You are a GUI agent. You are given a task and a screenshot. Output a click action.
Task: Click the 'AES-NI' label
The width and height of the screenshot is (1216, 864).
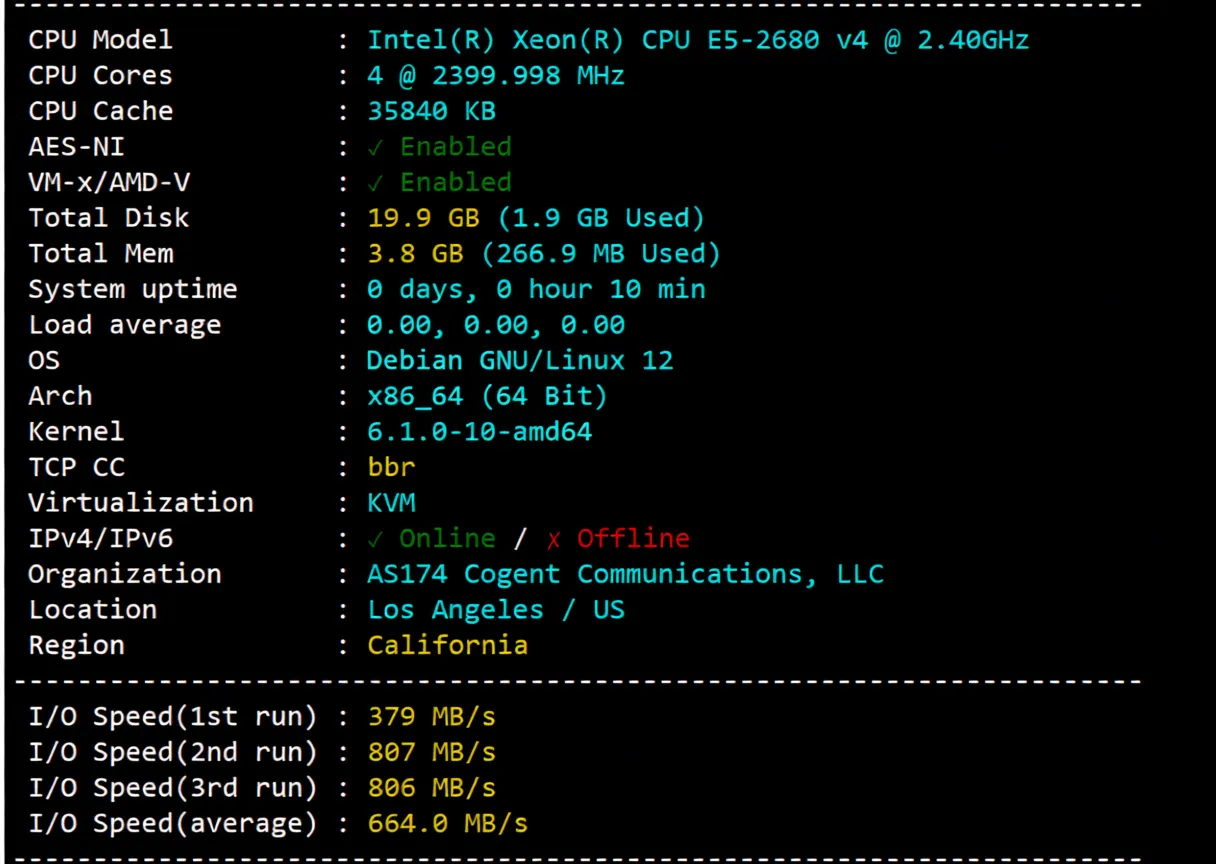tap(76, 147)
